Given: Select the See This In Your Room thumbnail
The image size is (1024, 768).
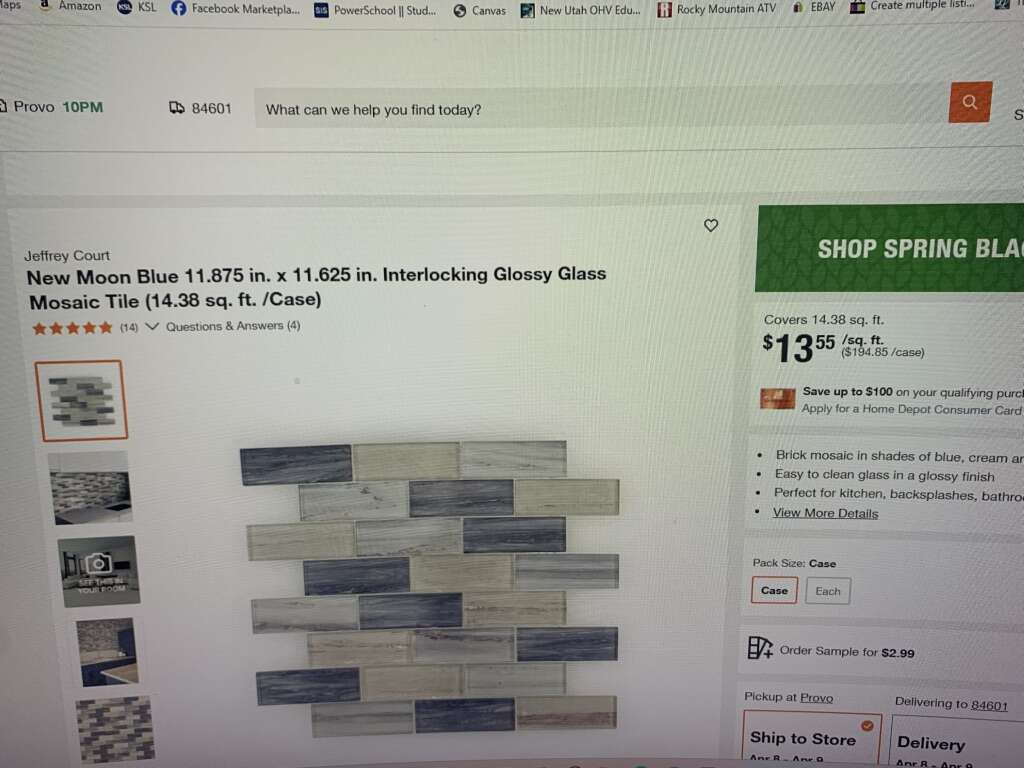Looking at the screenshot, I should [x=99, y=571].
